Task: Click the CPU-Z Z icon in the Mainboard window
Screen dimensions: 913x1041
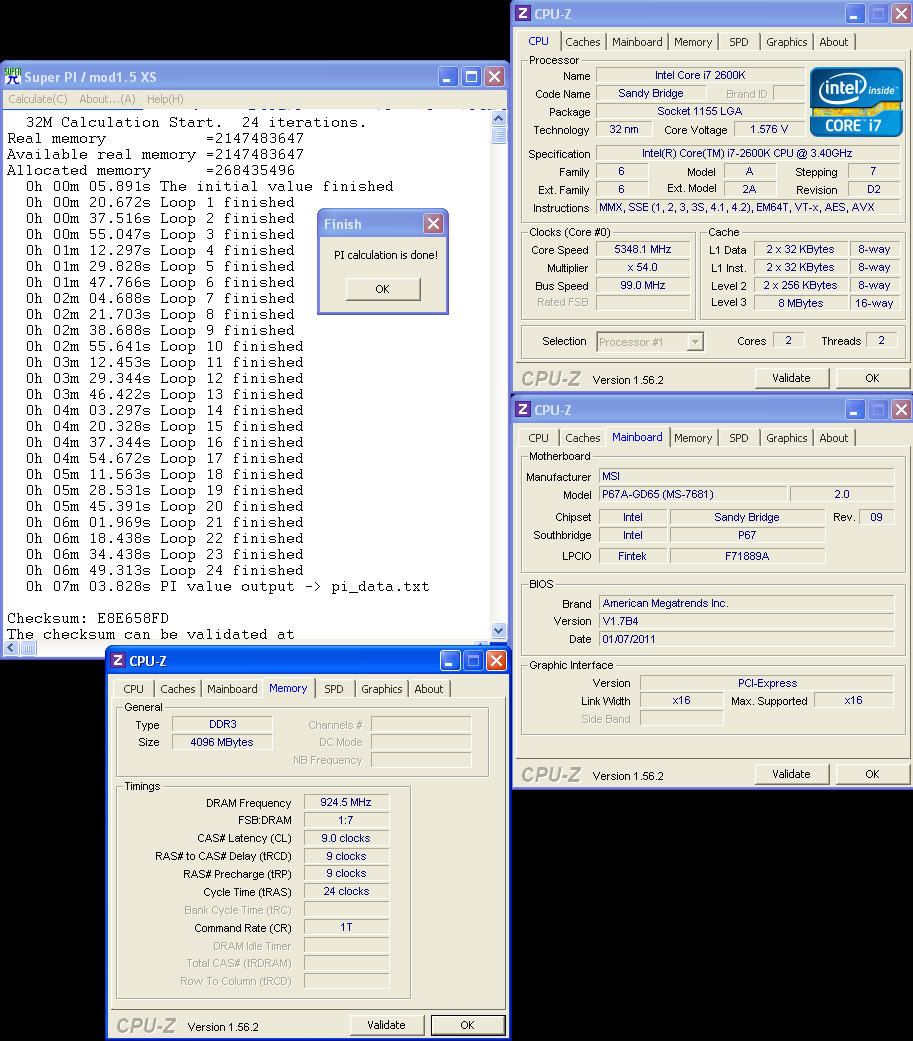Action: 523,410
